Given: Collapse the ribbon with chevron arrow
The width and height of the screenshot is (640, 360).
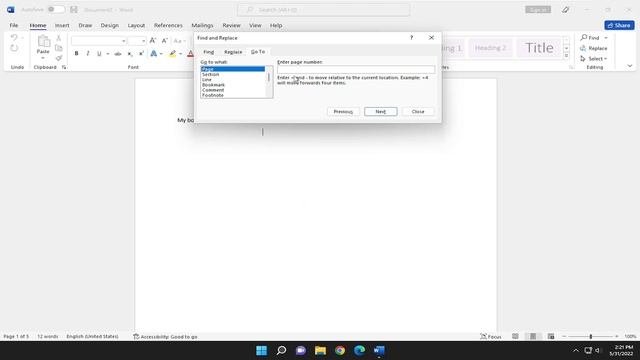Looking at the screenshot, I should pyautogui.click(x=630, y=66).
